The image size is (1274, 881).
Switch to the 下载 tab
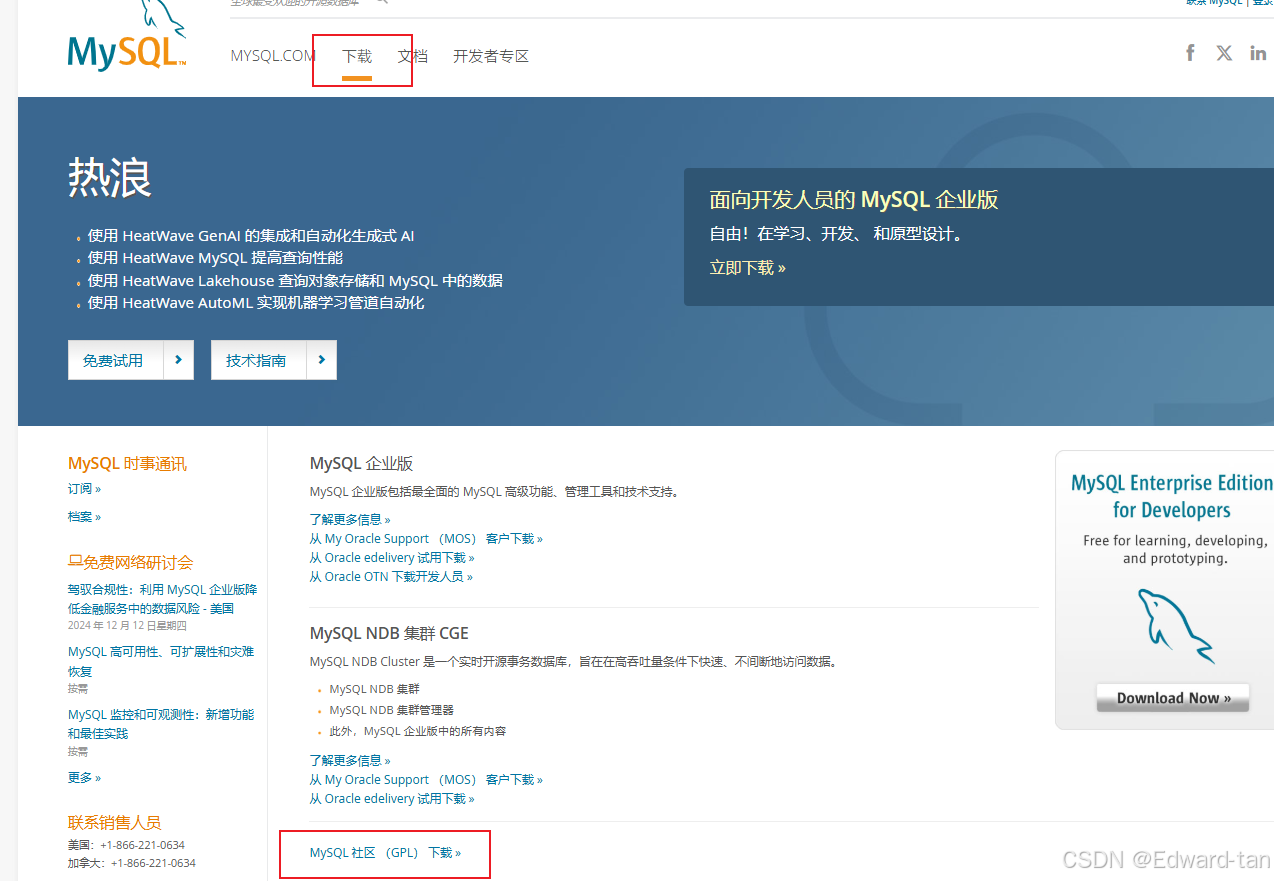(357, 56)
